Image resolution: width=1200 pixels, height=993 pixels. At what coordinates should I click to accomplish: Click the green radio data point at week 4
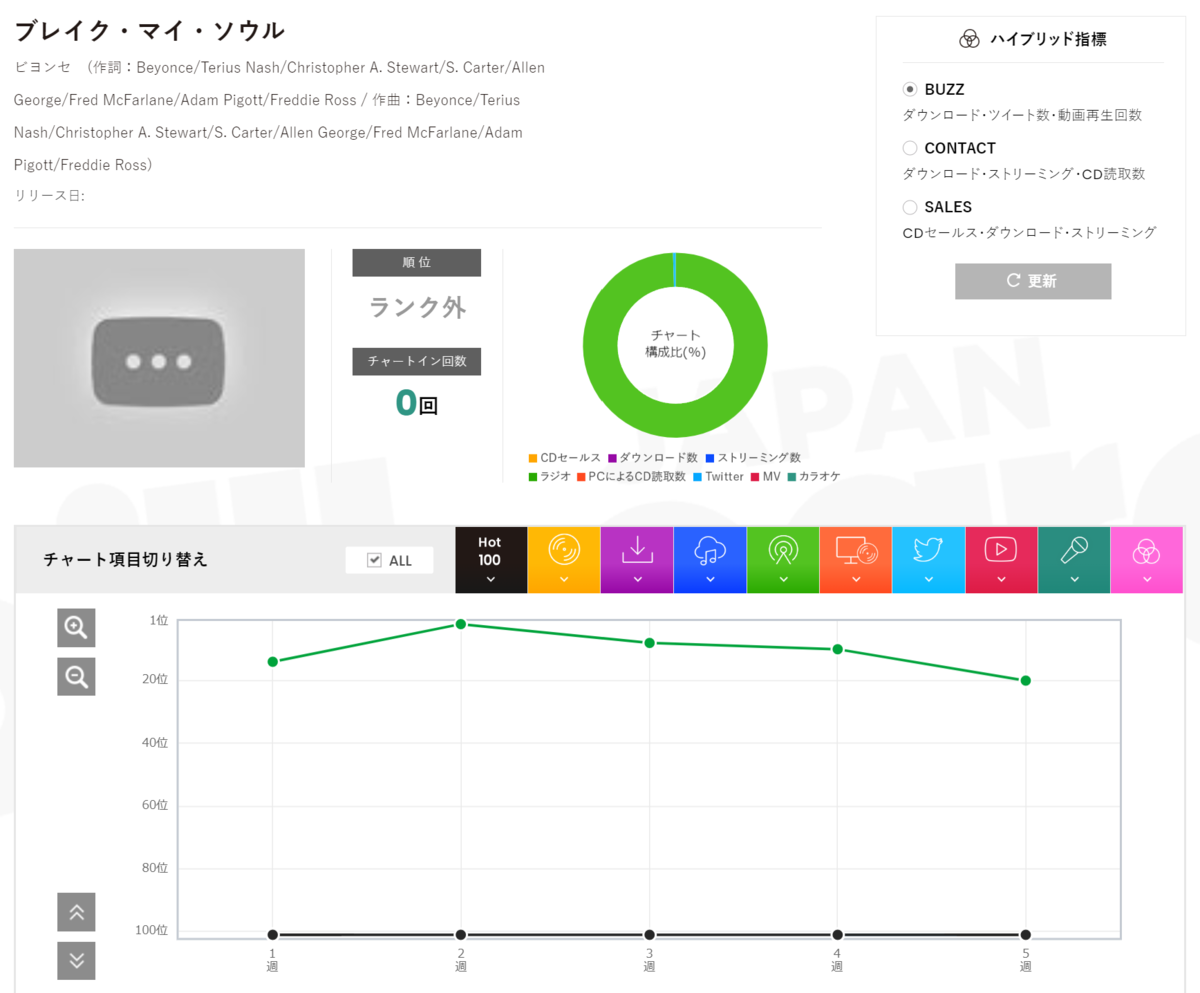coord(837,649)
